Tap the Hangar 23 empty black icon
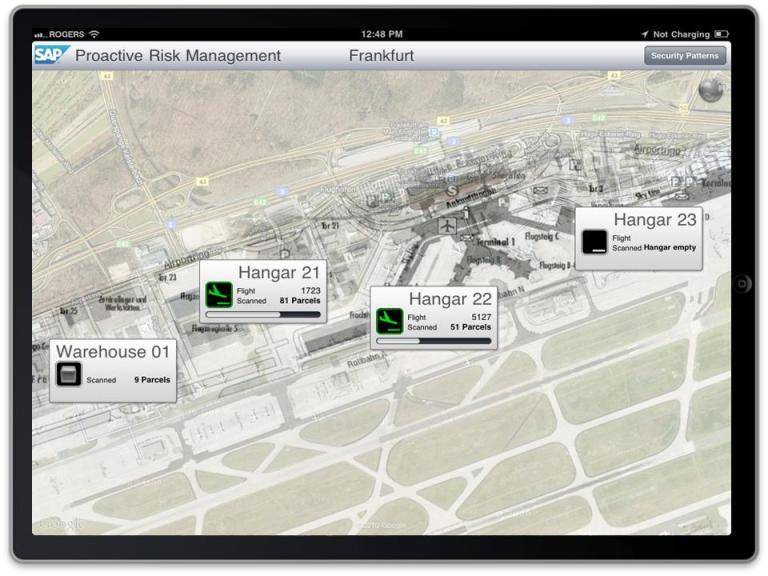 pos(594,242)
